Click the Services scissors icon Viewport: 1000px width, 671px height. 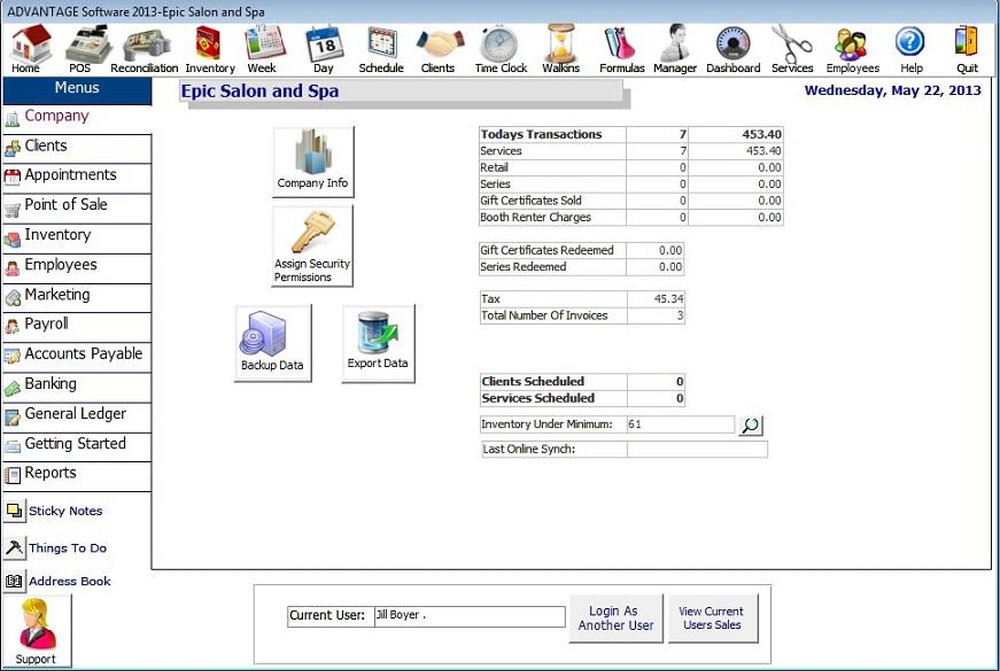(792, 48)
